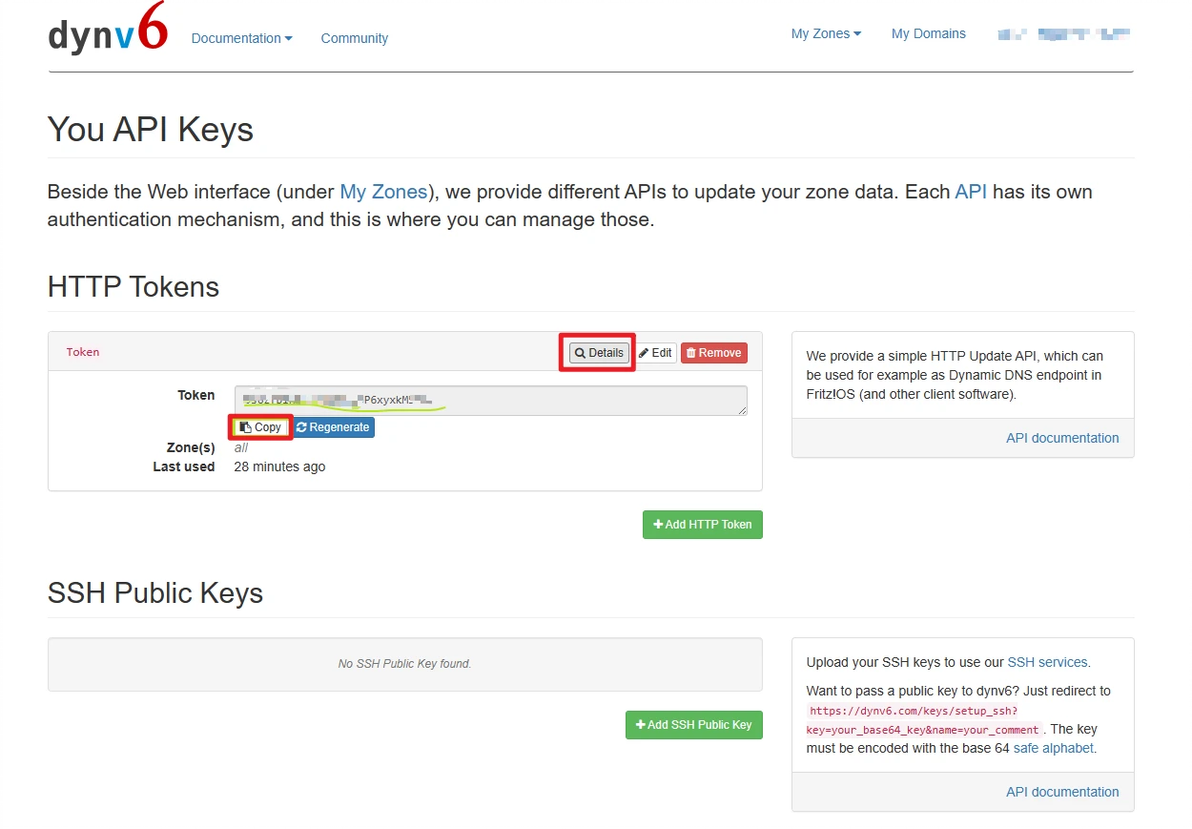This screenshot has height=829, width=1192.
Task: Open API documentation in SSH keys panel
Action: click(1062, 792)
